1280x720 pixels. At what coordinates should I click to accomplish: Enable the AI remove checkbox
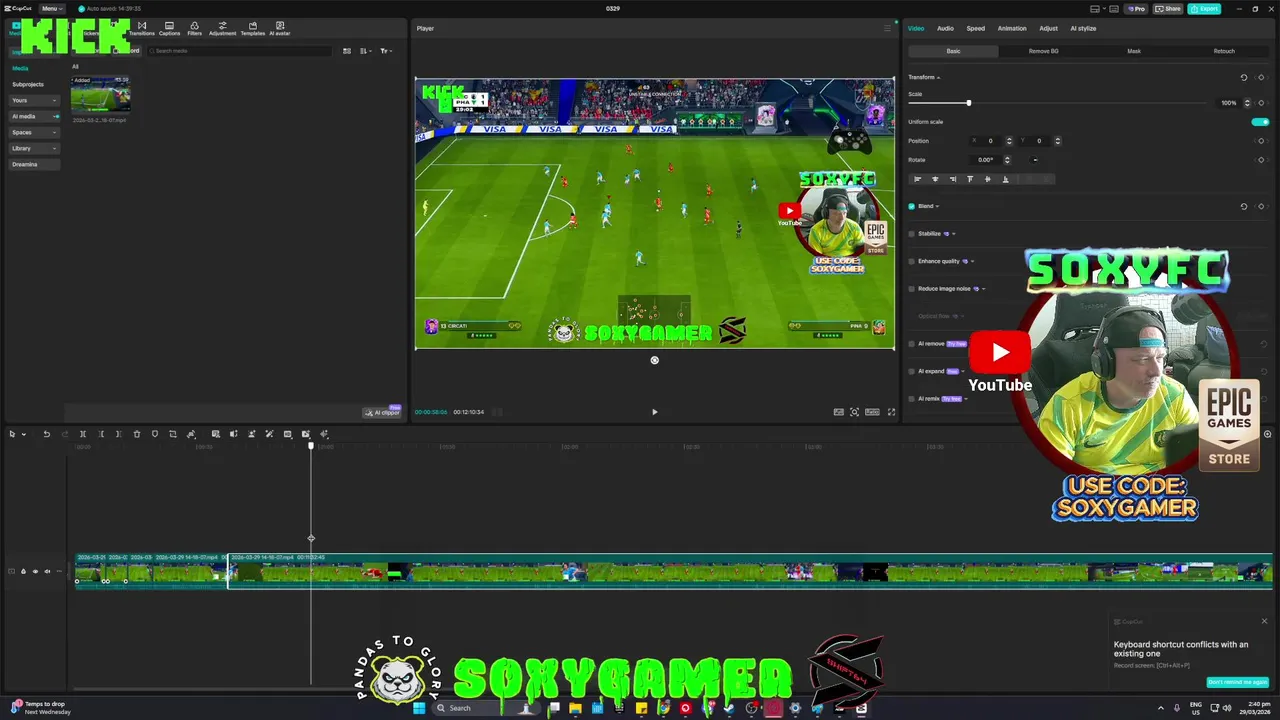pos(911,344)
